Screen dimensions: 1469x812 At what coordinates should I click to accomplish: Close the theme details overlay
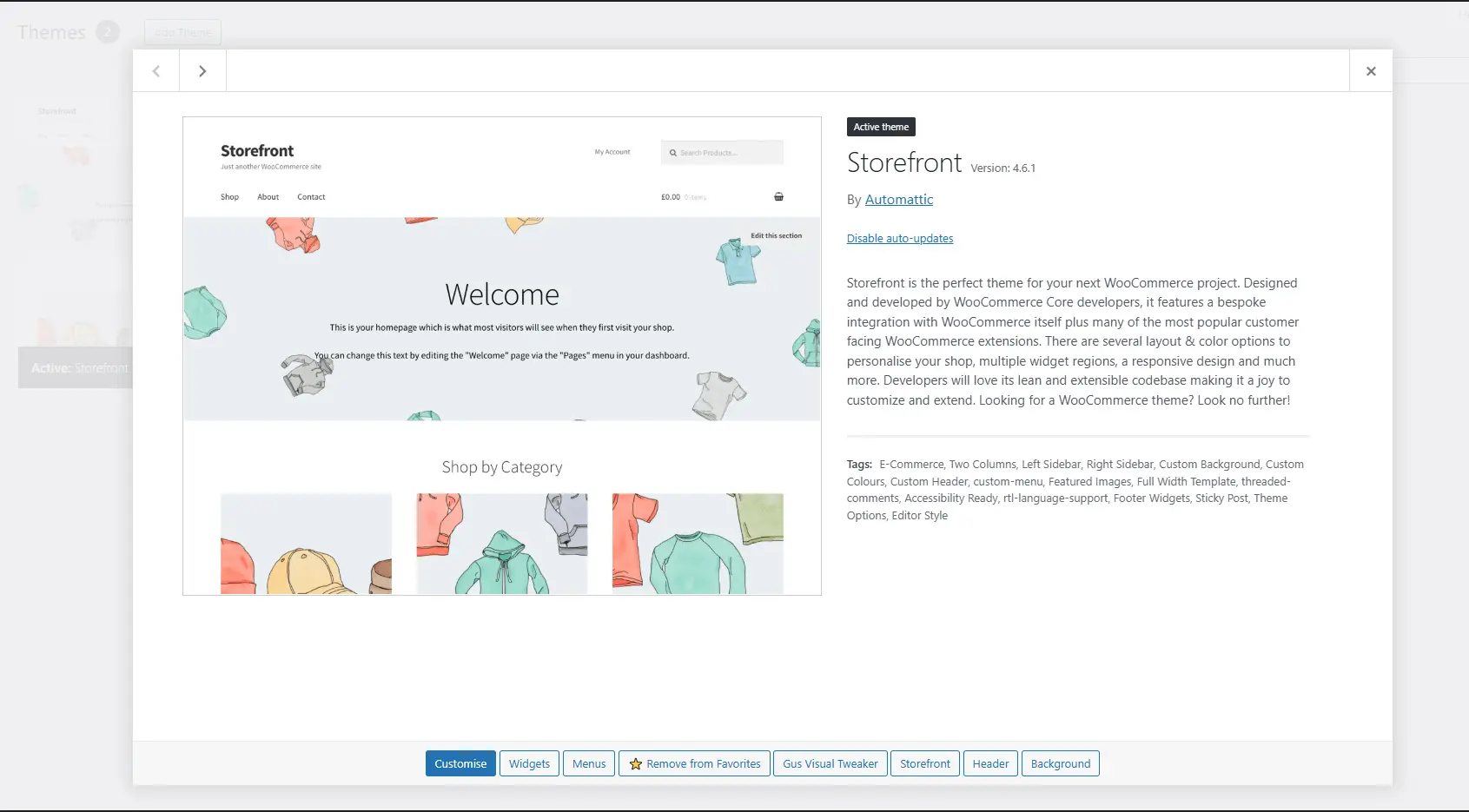[x=1370, y=71]
